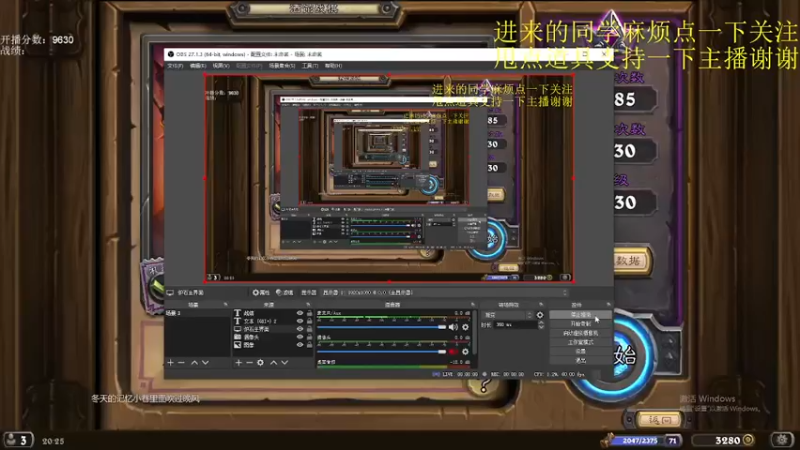Adjust the 麦克风/Aux volume slider
The width and height of the screenshot is (800, 450).
(381, 327)
